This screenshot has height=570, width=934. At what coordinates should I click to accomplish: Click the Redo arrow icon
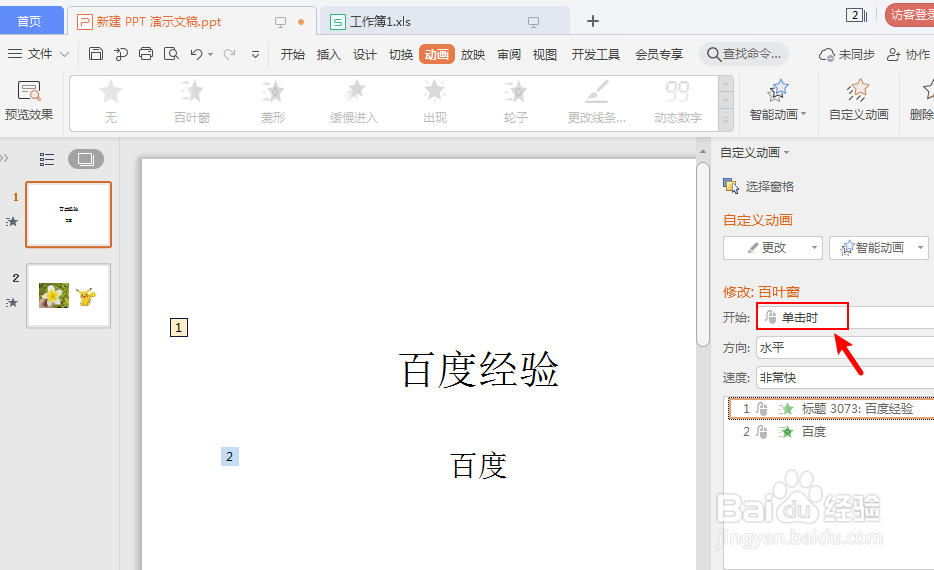point(229,54)
